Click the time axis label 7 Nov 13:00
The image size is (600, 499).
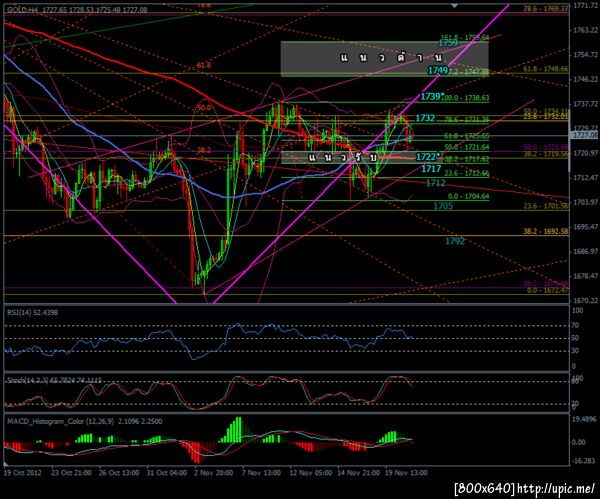261,473
